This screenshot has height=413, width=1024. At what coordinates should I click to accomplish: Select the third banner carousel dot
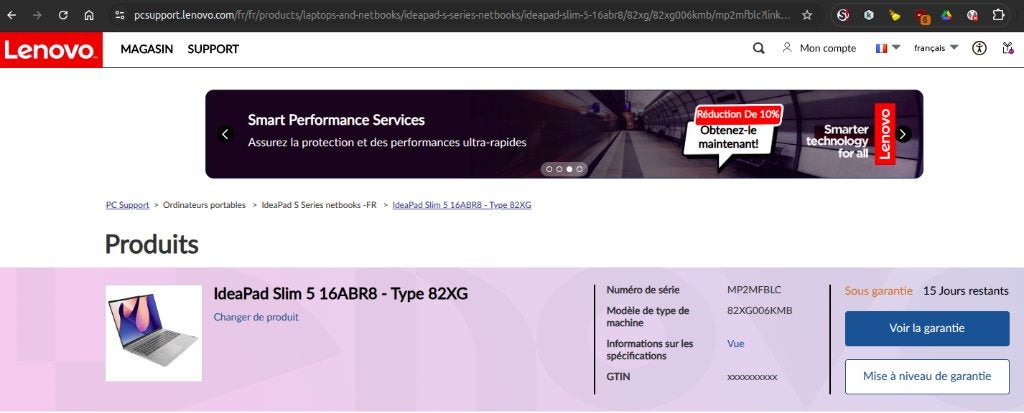click(569, 169)
